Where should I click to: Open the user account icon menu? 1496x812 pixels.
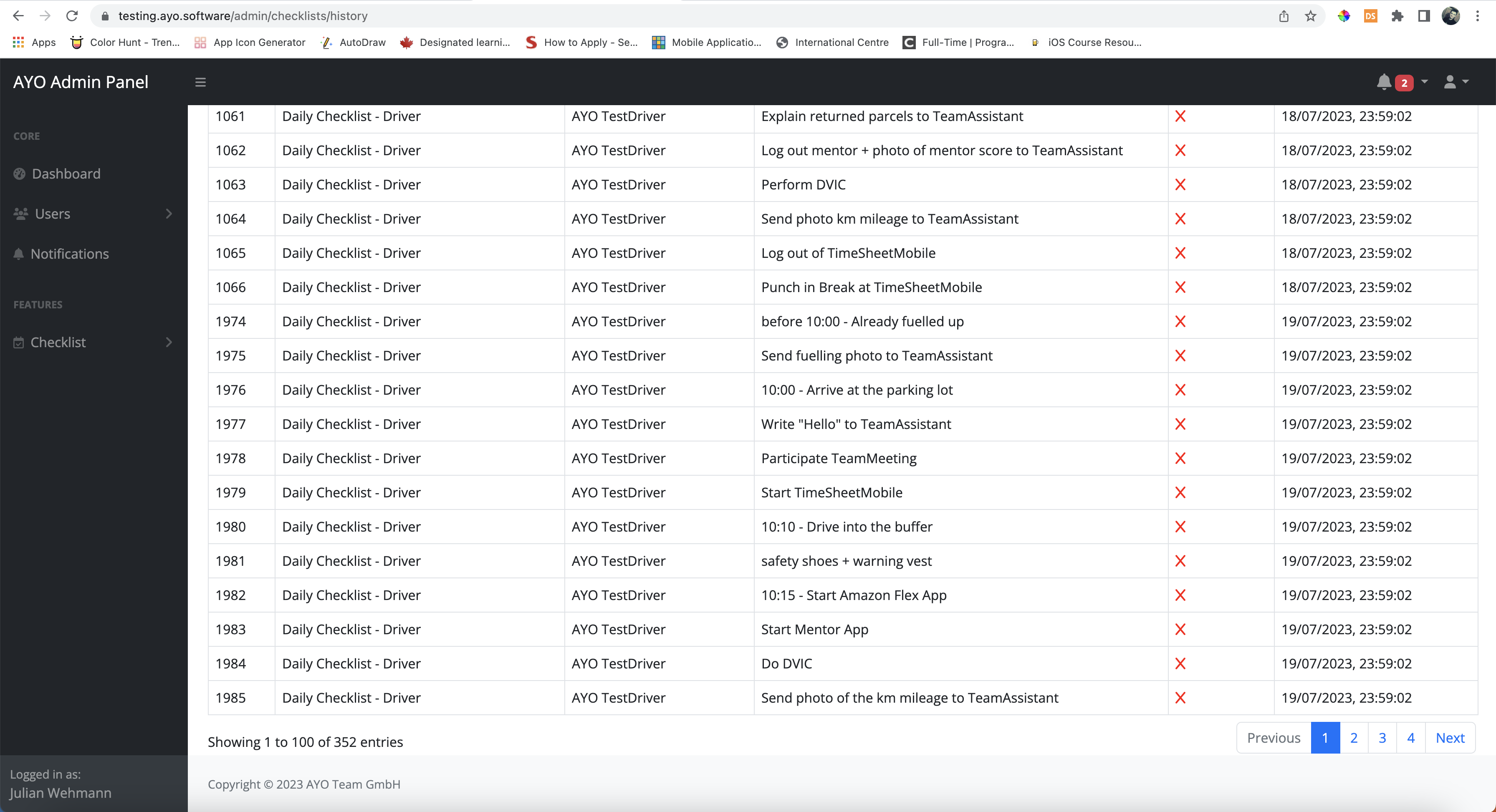tap(1450, 83)
